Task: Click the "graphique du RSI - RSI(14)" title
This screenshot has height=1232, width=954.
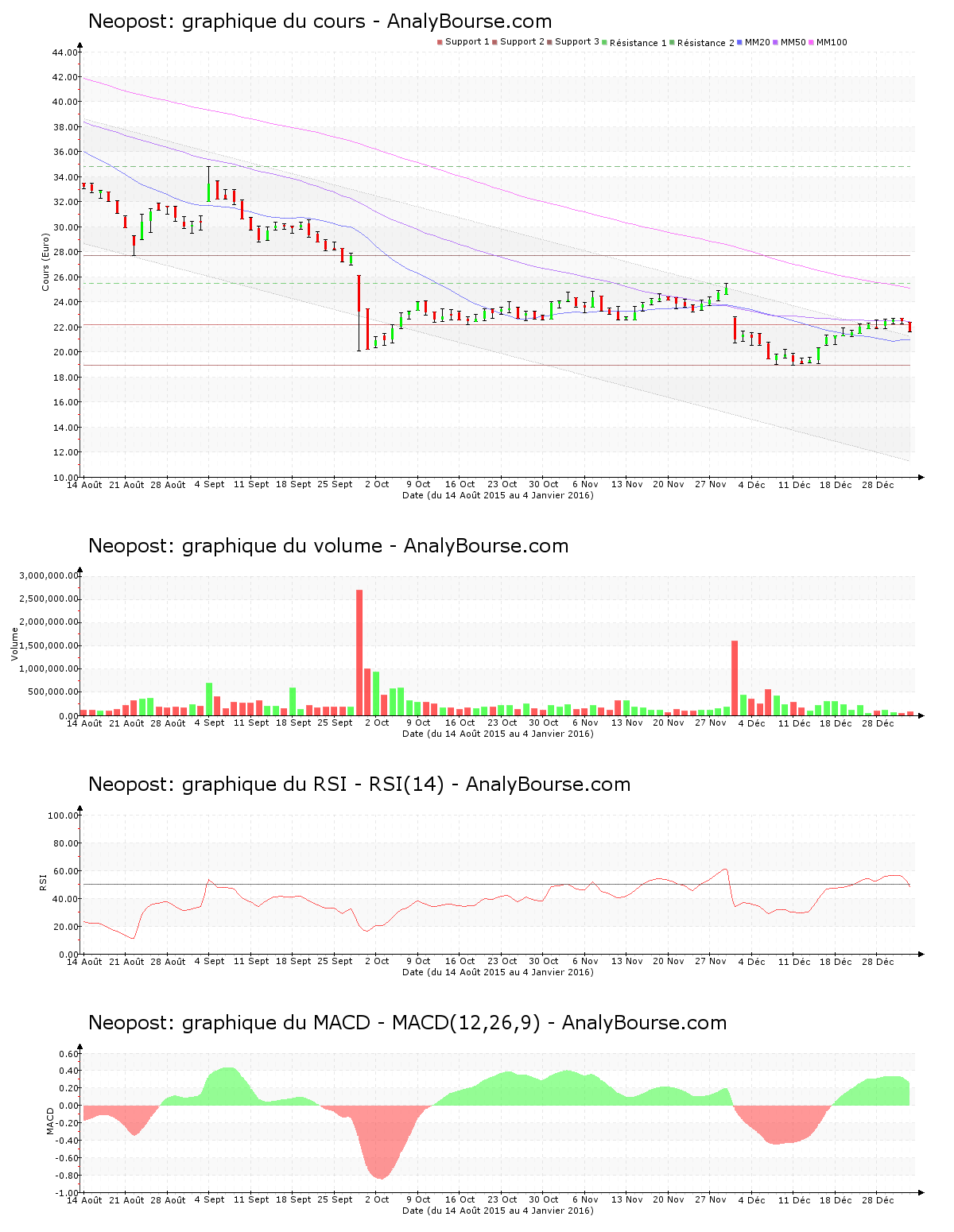Action: click(313, 785)
